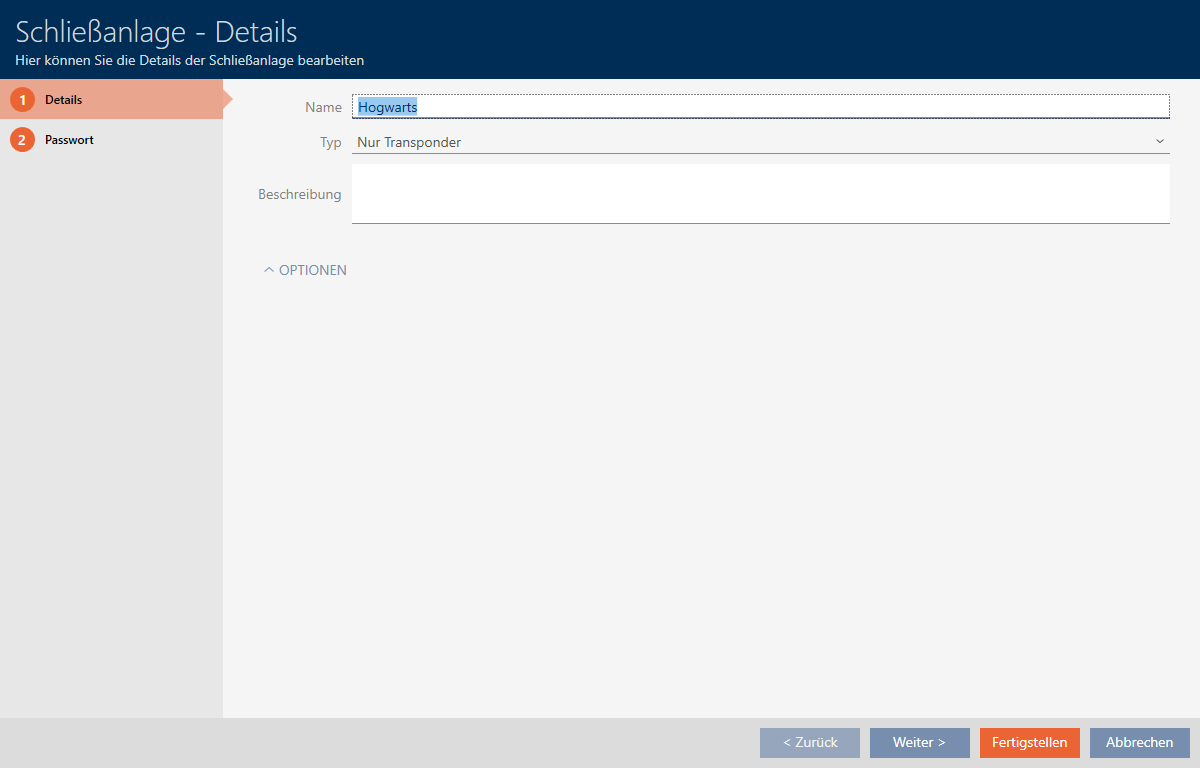The width and height of the screenshot is (1200, 768).
Task: Collapse the OPTIONEN section via its chevron
Action: [x=268, y=270]
